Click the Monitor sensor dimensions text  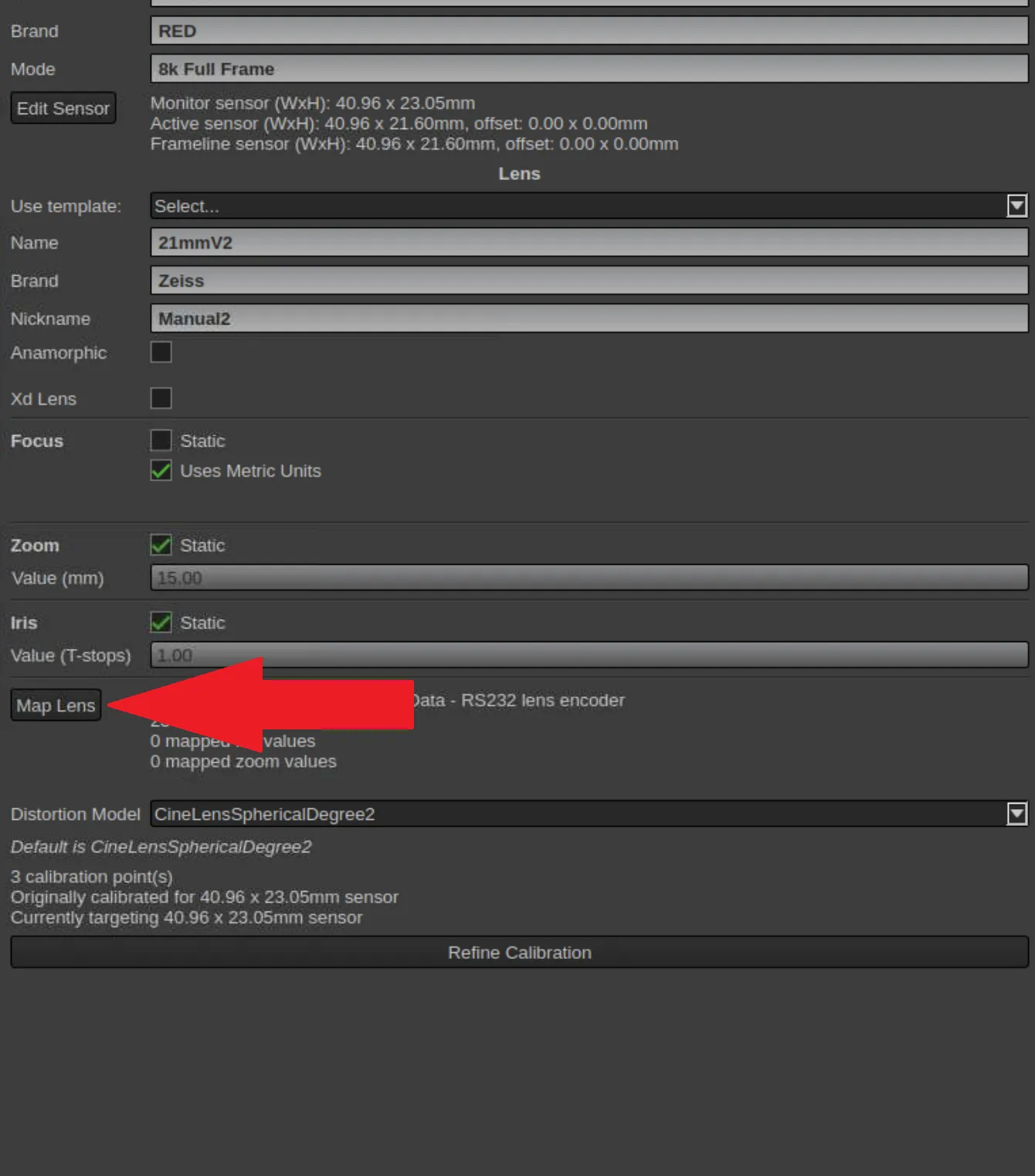click(x=313, y=103)
